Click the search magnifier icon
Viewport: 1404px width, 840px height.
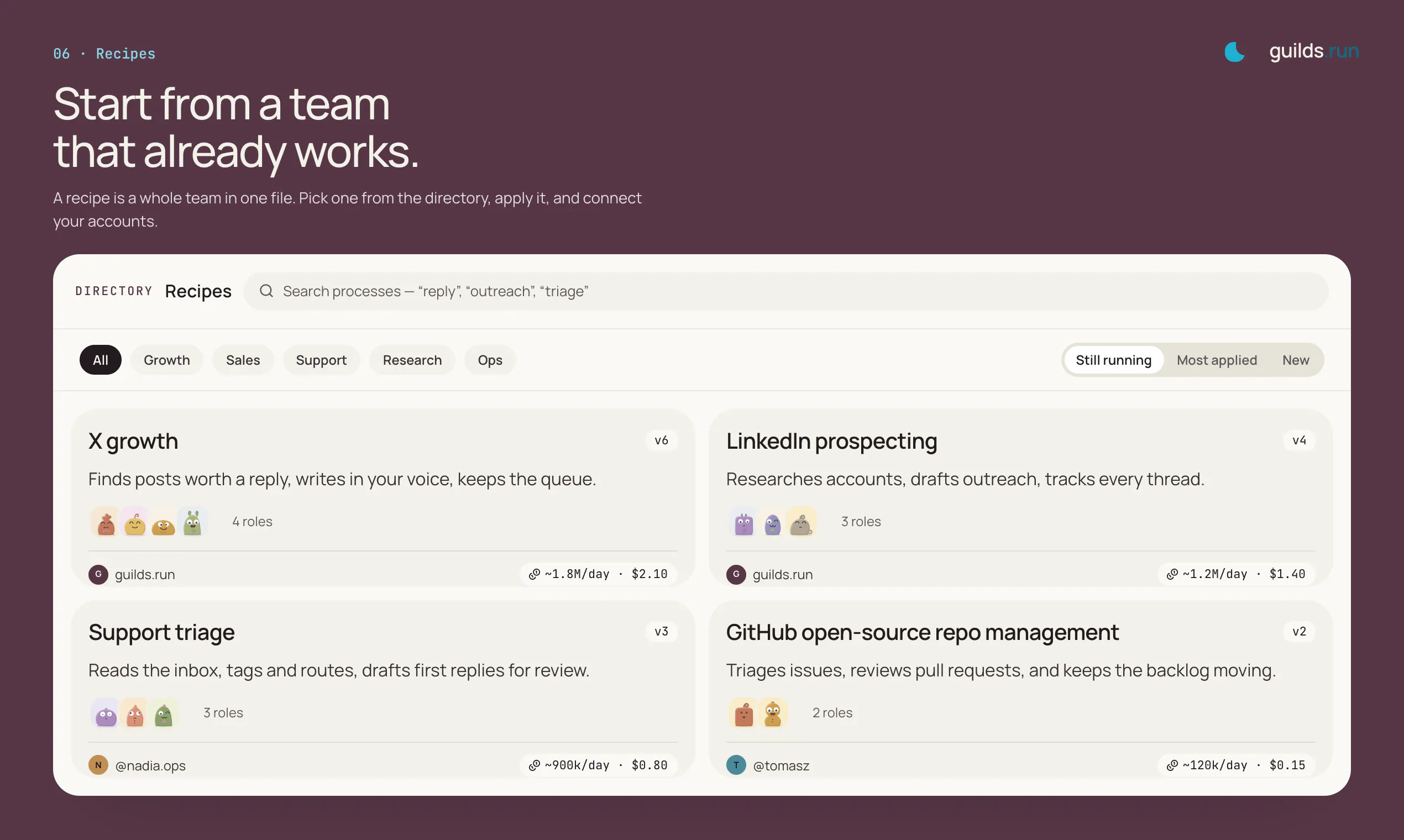tap(266, 291)
